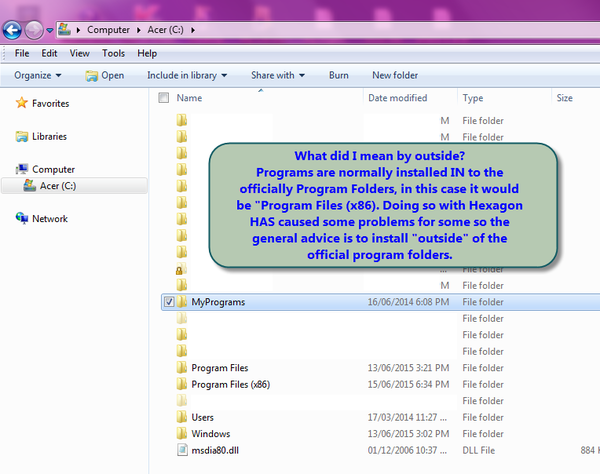Expand the address bar root chevron

pos(78,30)
